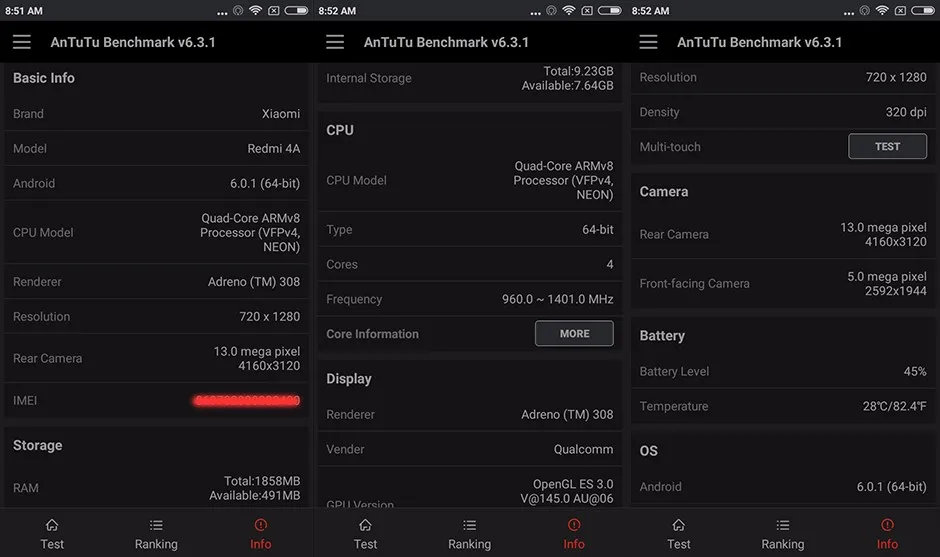This screenshot has width=940, height=557.
Task: Select Rear Camera value in Camera section
Action: pyautogui.click(x=883, y=234)
